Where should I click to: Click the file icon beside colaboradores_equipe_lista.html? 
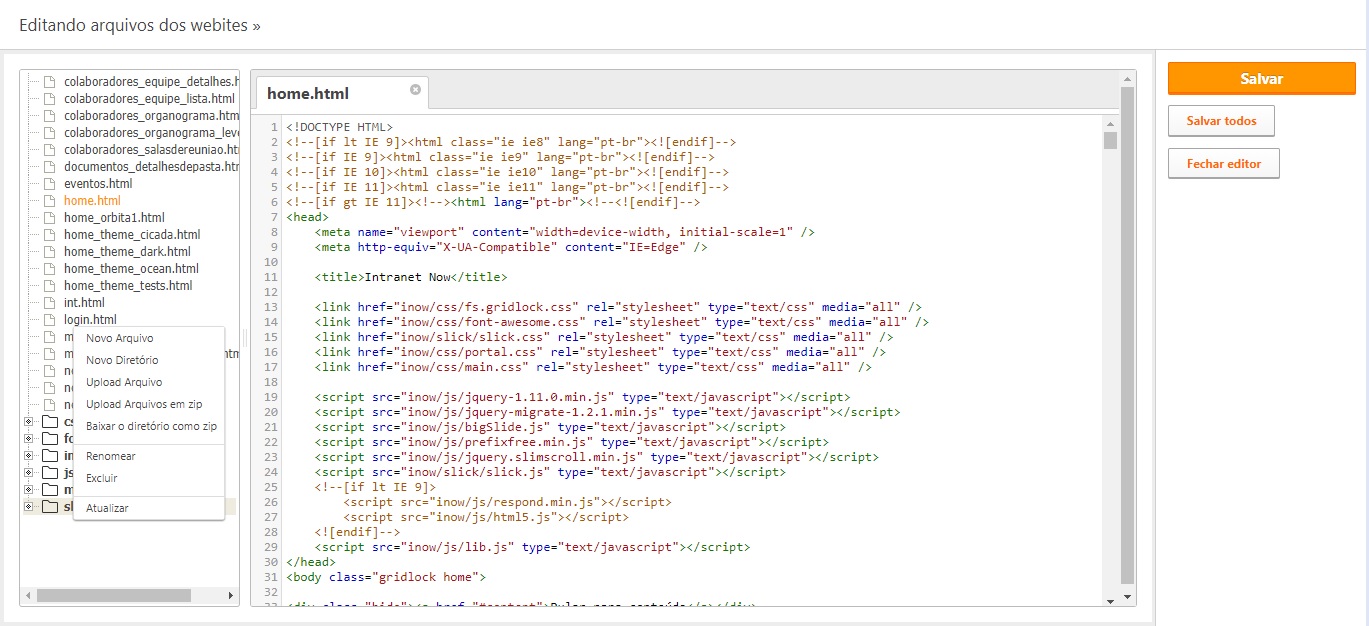coord(50,99)
